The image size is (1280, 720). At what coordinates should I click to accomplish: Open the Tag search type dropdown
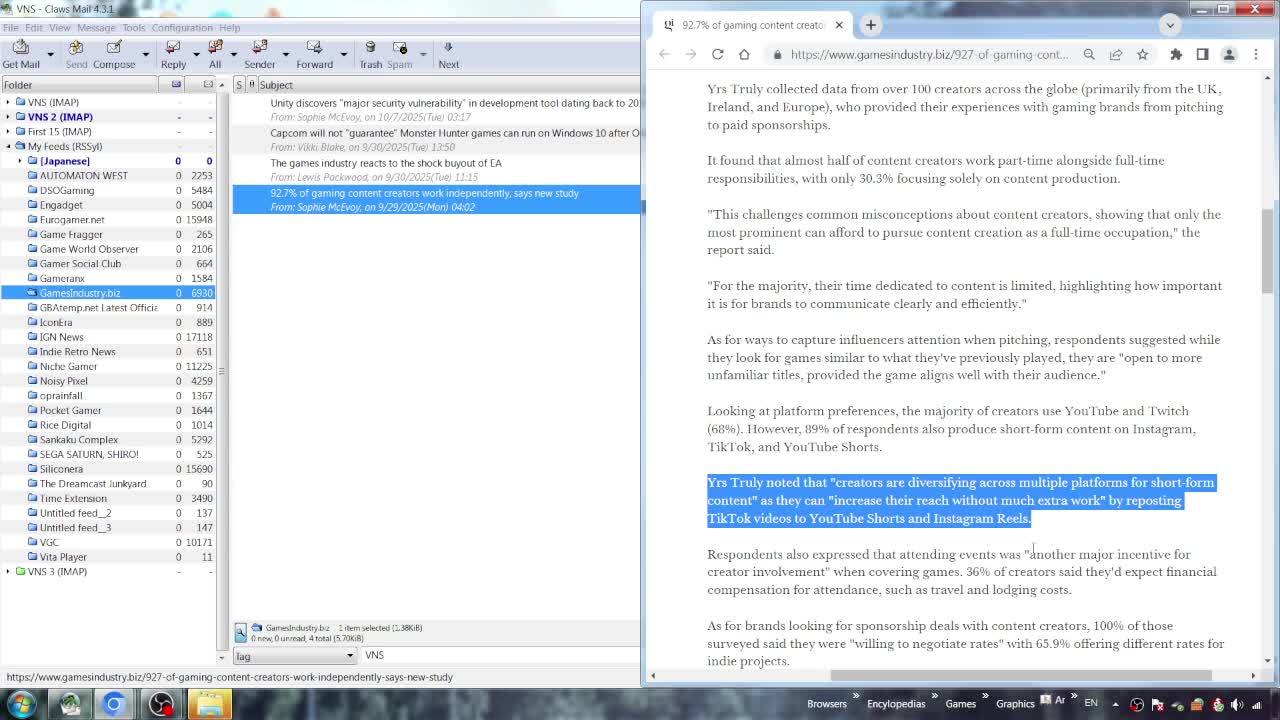pyautogui.click(x=295, y=656)
